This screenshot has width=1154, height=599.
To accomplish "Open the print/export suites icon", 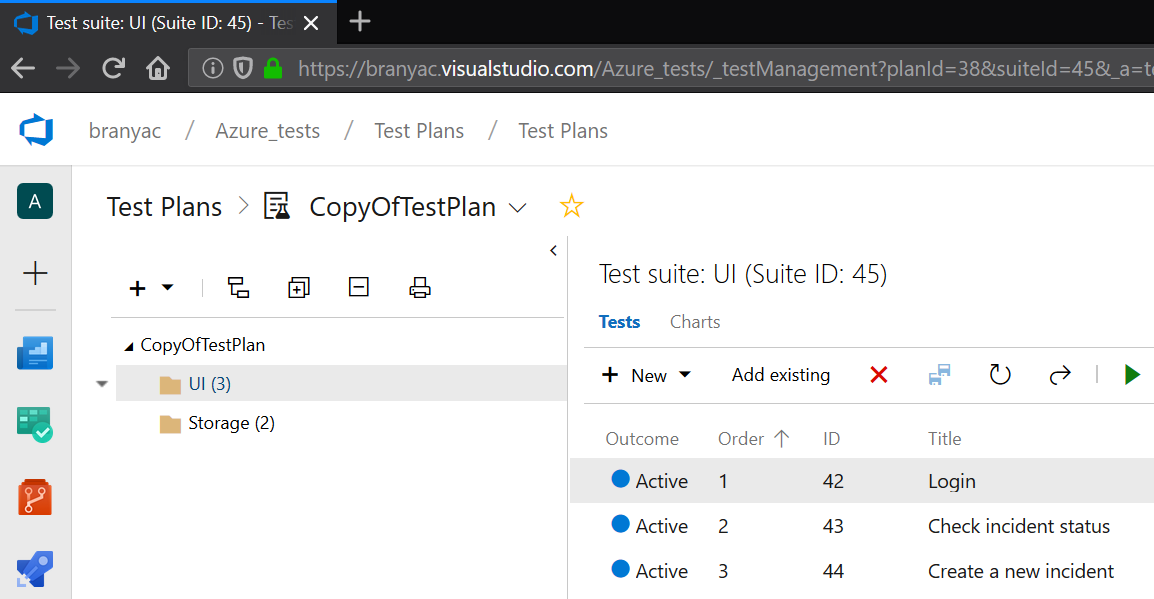I will pos(419,287).
